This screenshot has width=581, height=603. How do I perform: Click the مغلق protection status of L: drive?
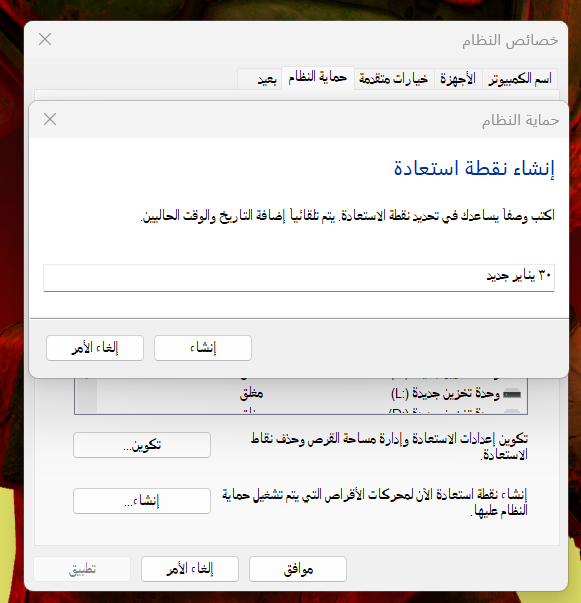click(251, 394)
